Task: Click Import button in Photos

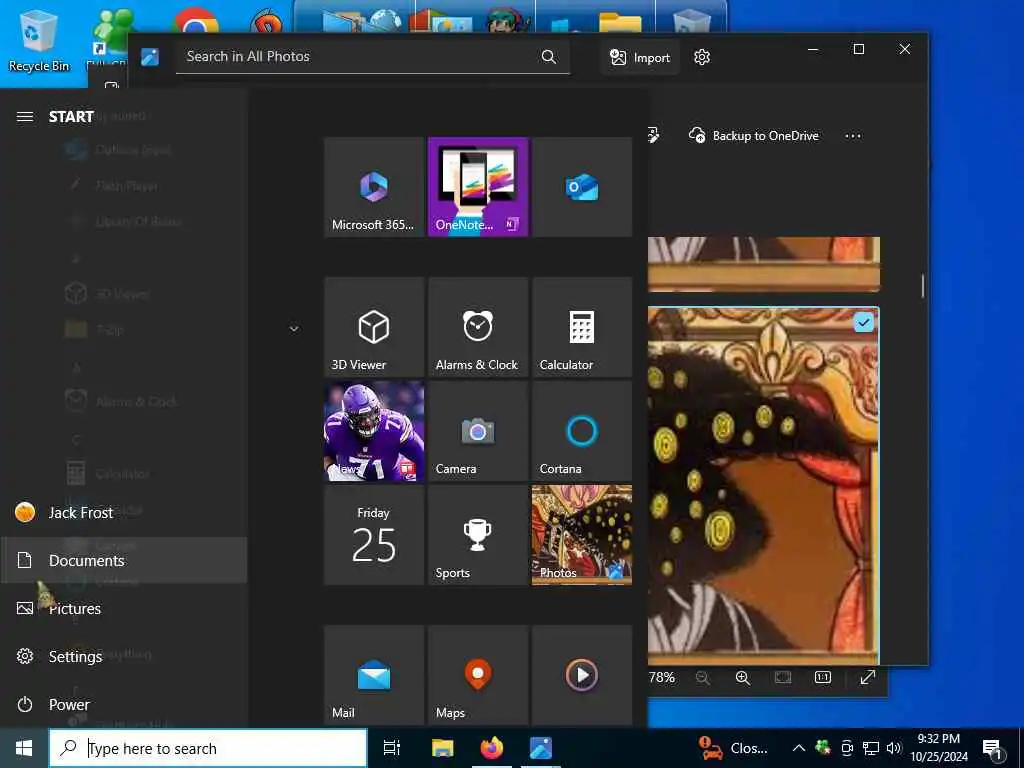Action: coord(640,57)
